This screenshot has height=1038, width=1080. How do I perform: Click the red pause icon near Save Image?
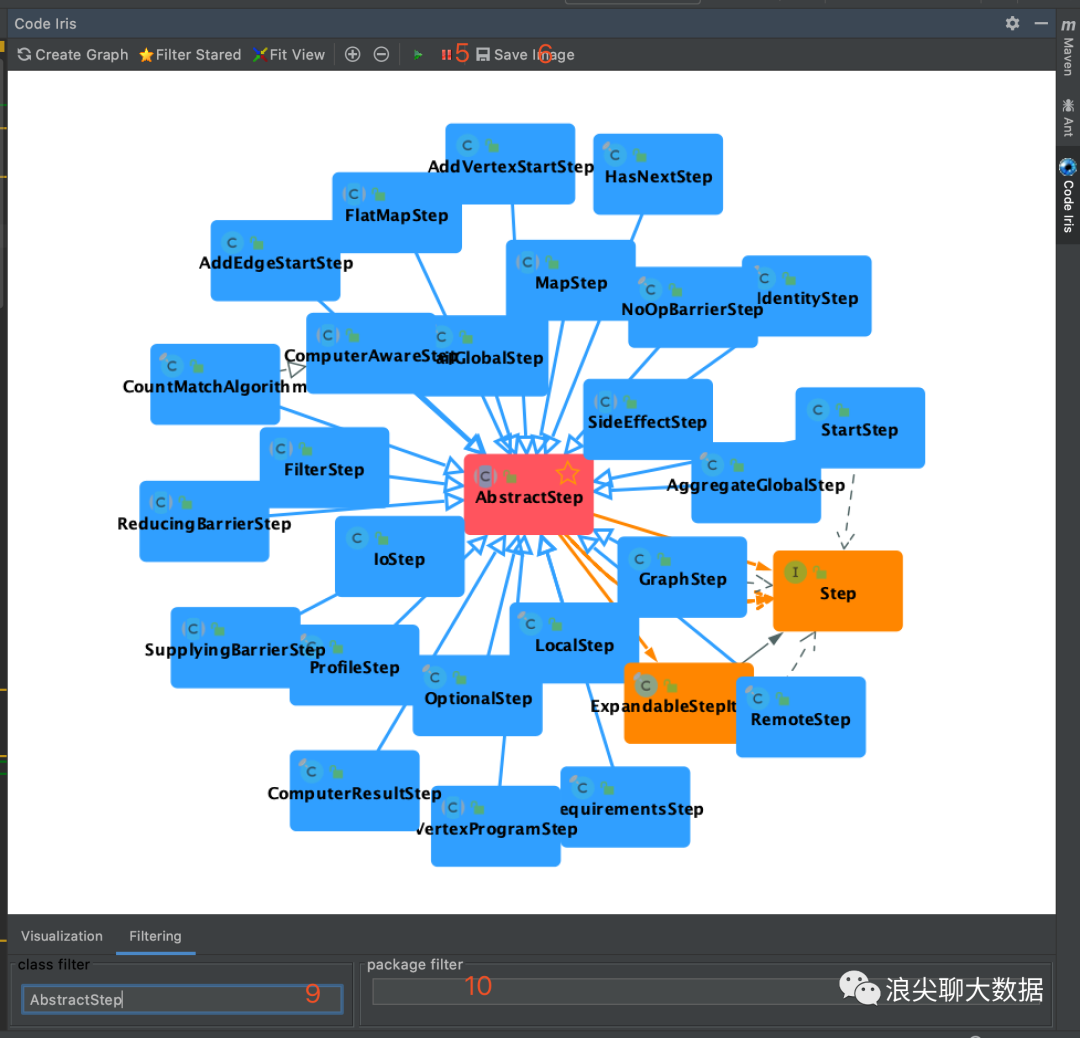[446, 54]
